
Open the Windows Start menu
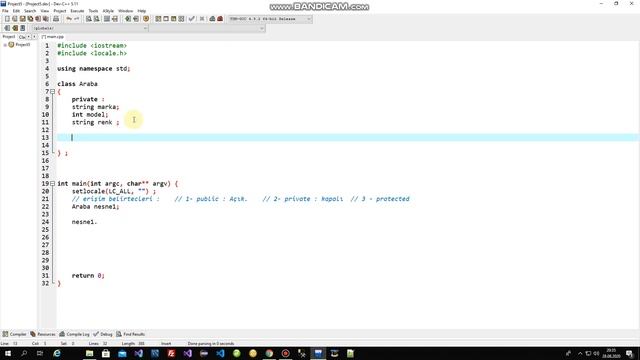click(x=7, y=353)
